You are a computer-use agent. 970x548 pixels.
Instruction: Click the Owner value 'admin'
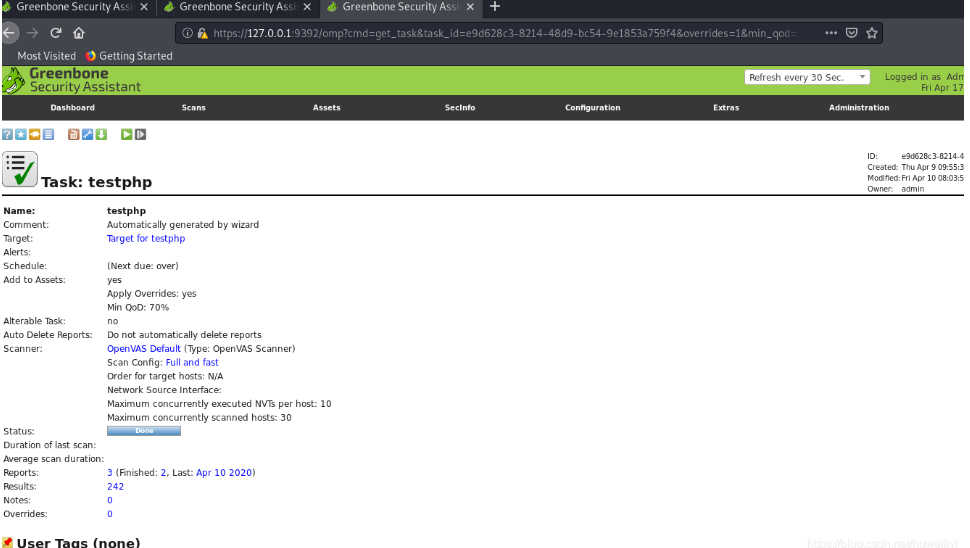click(912, 189)
